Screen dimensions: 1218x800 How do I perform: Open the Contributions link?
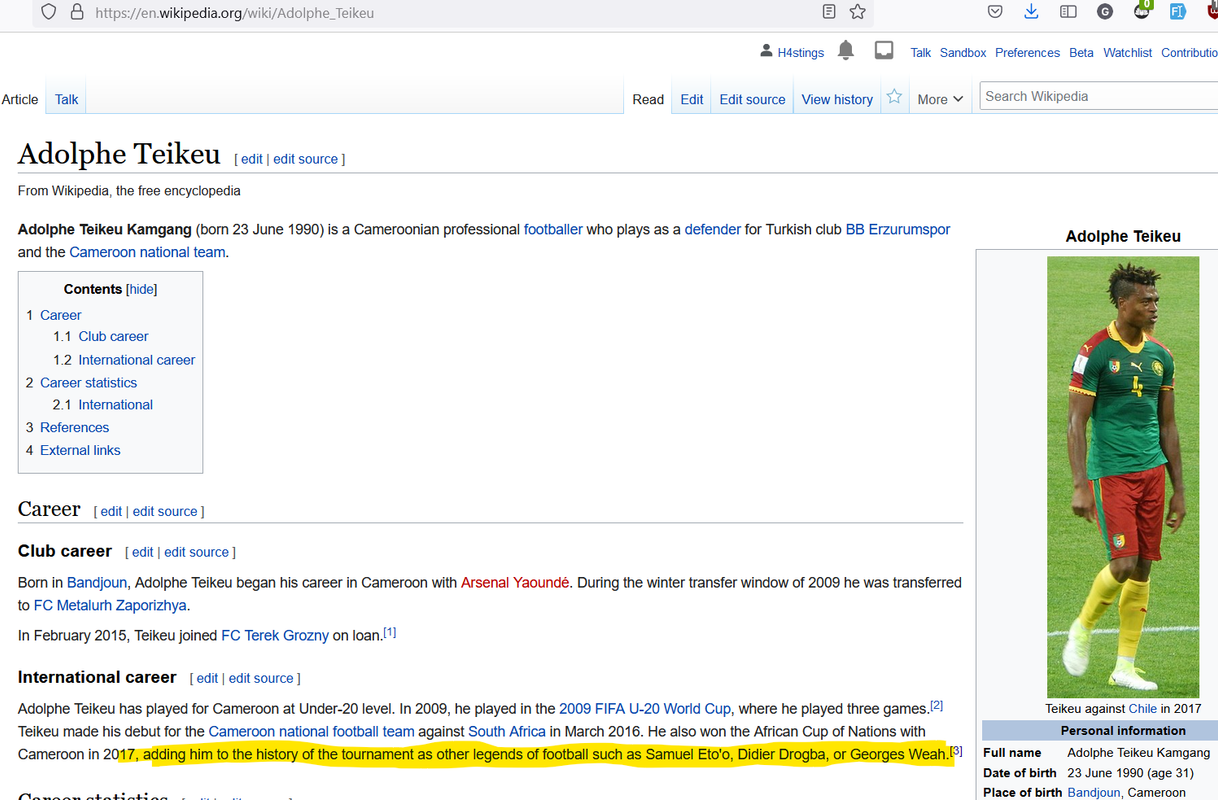[1189, 53]
